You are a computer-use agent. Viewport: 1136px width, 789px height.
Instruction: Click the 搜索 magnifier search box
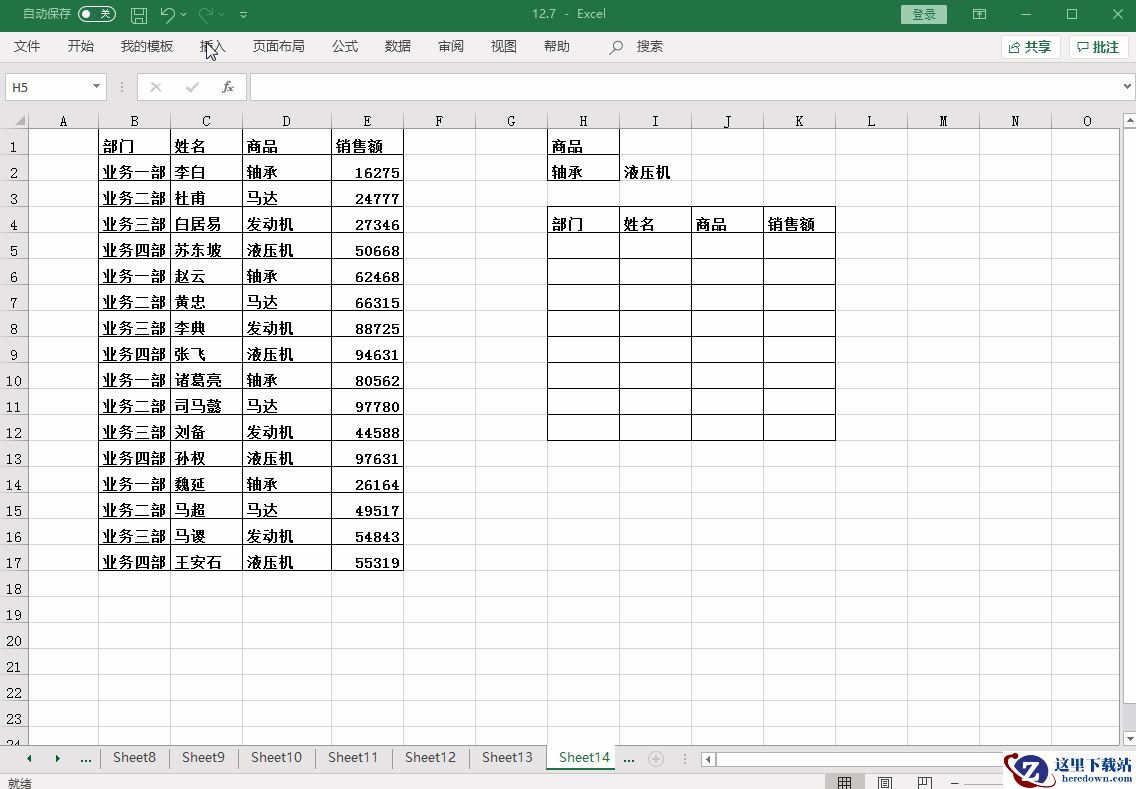[x=636, y=47]
